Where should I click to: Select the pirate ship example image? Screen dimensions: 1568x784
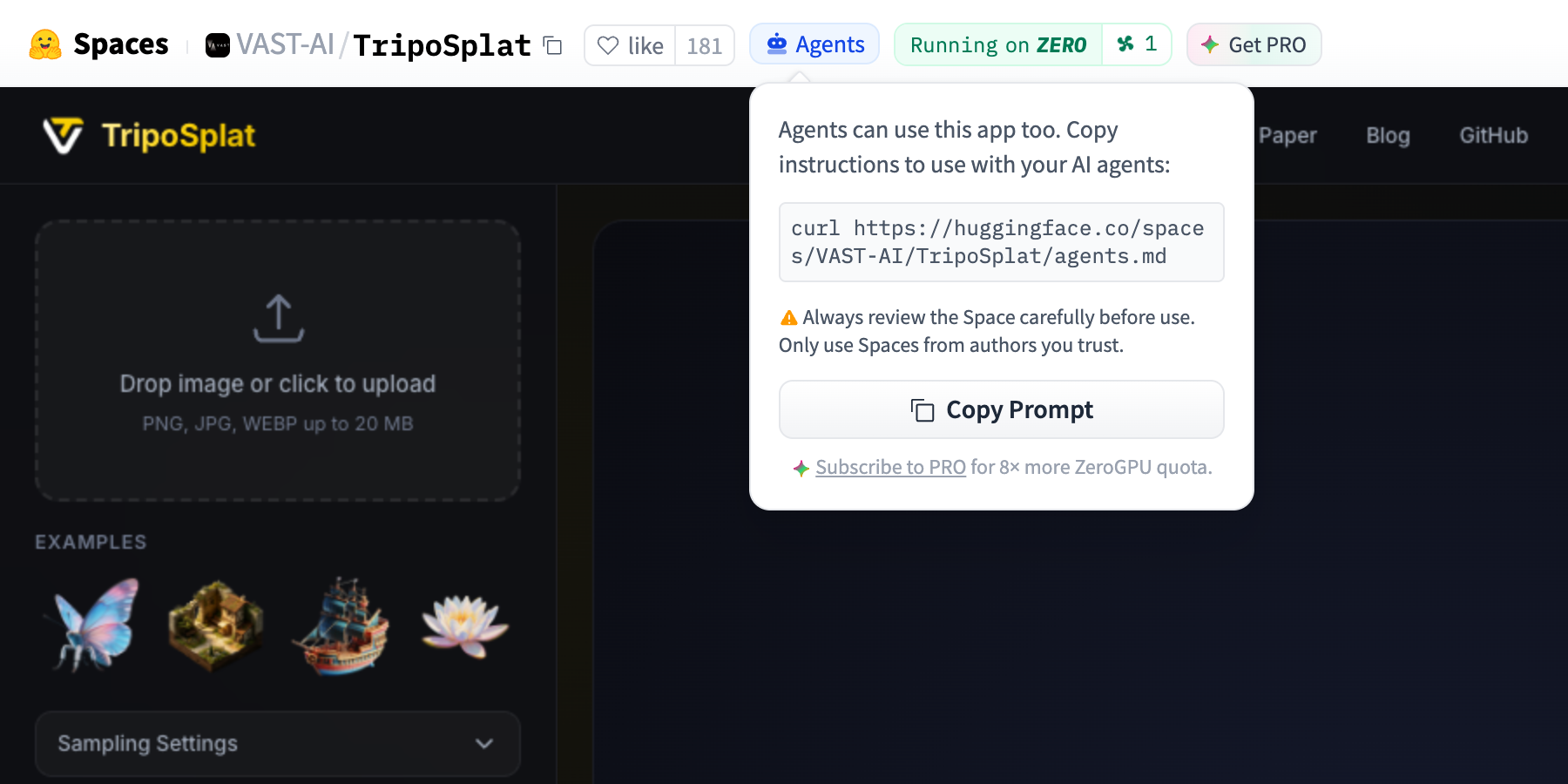[x=341, y=625]
